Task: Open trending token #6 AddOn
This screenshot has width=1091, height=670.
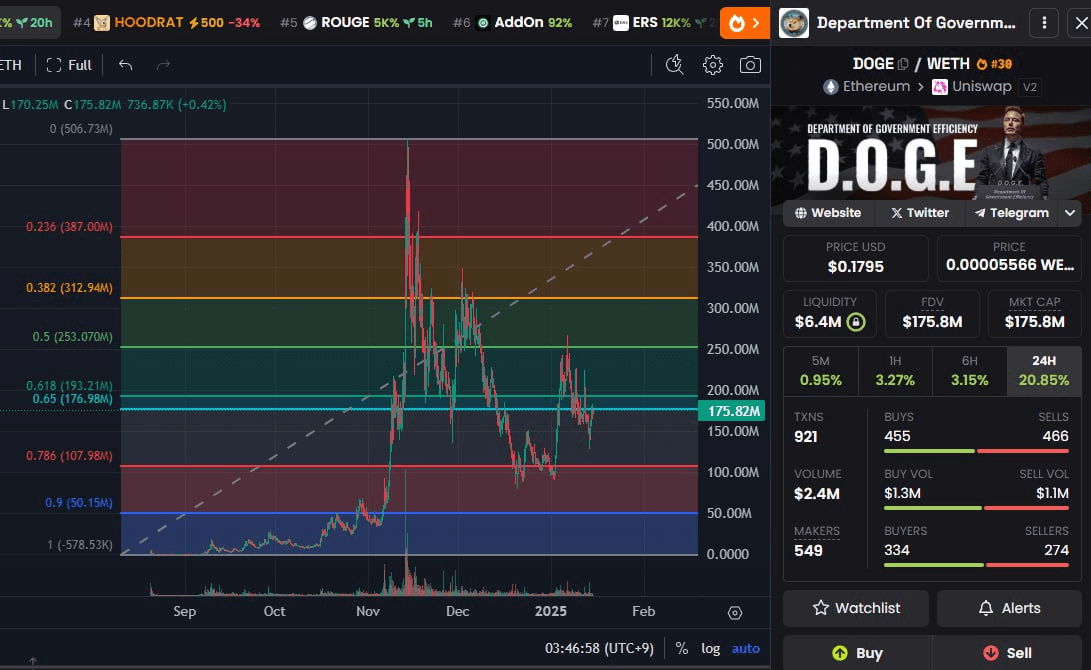Action: (512, 23)
